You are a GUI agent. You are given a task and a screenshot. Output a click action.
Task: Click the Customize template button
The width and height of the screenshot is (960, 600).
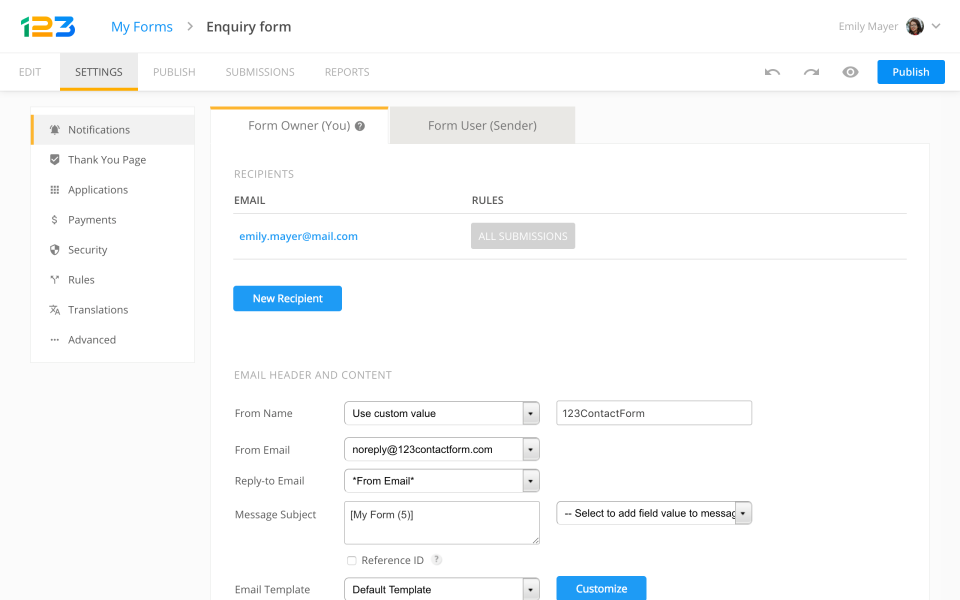601,589
